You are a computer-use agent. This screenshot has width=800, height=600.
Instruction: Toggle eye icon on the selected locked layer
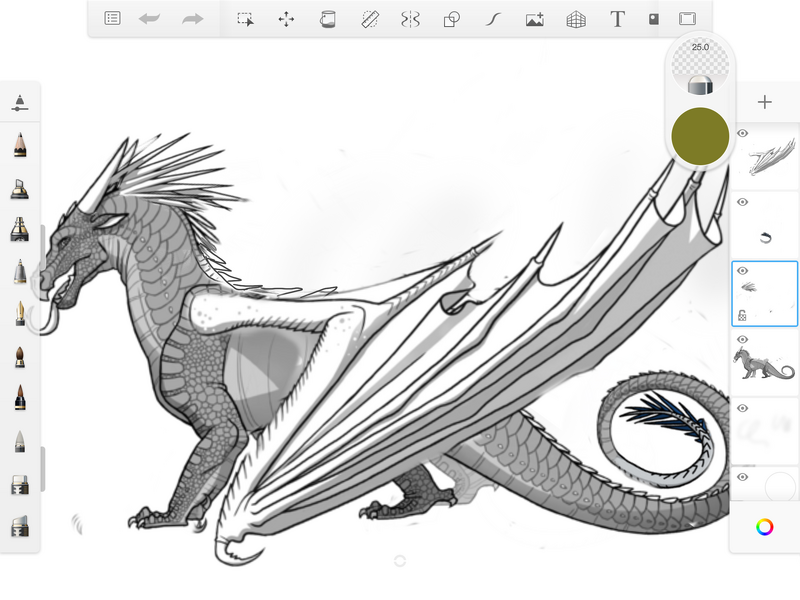click(743, 270)
